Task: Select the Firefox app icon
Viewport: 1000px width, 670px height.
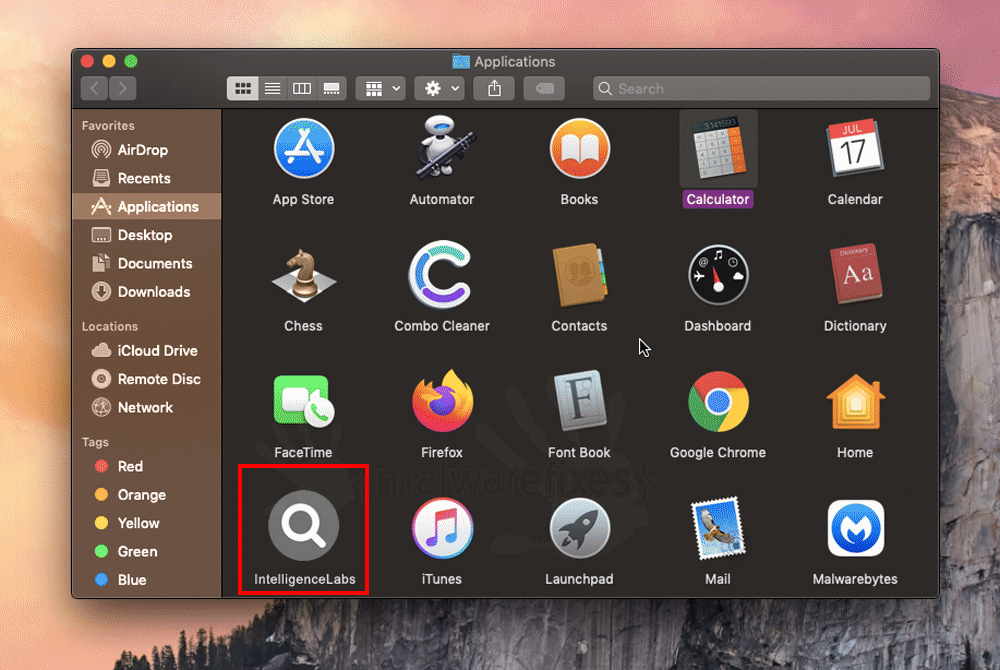Action: [x=442, y=401]
